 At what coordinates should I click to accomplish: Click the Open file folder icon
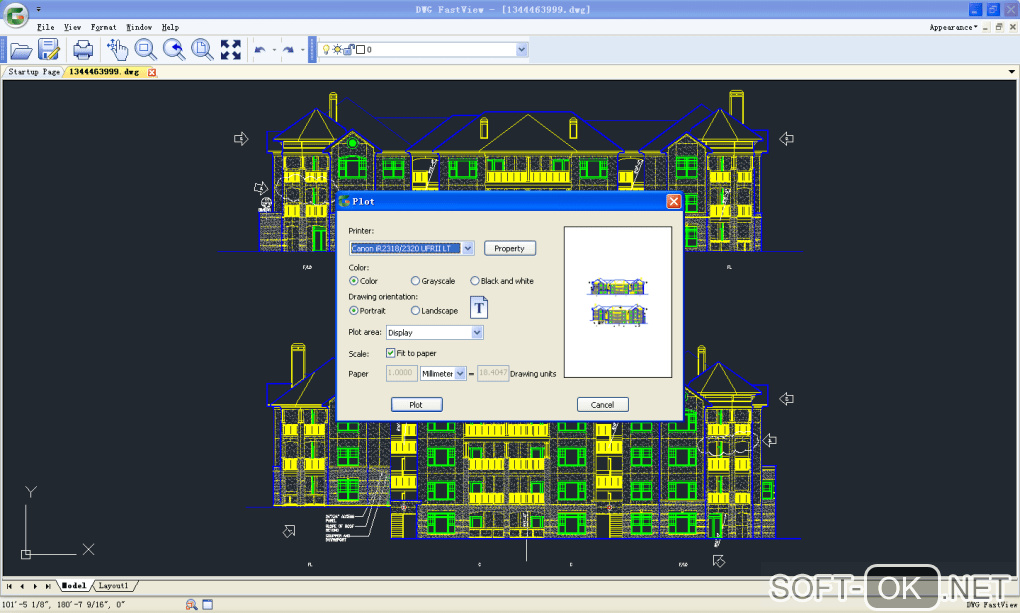pos(21,50)
